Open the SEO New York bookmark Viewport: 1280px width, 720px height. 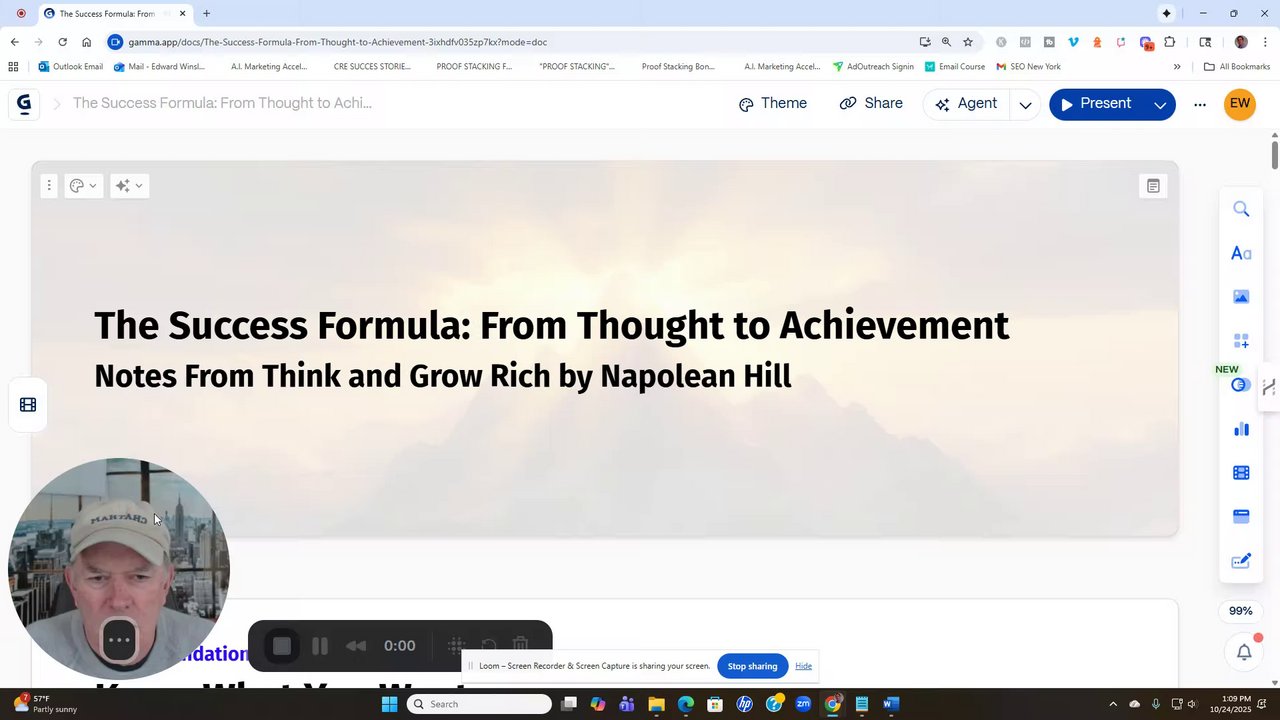coord(1029,67)
